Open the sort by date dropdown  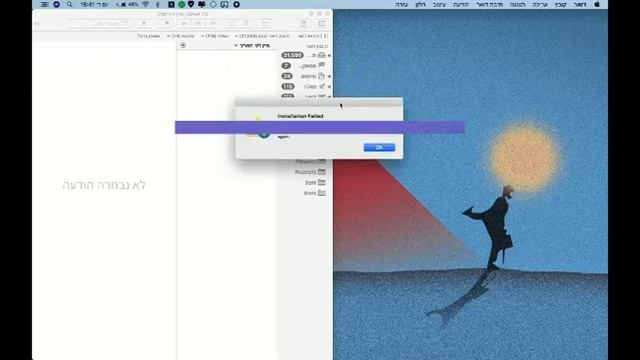coord(252,46)
